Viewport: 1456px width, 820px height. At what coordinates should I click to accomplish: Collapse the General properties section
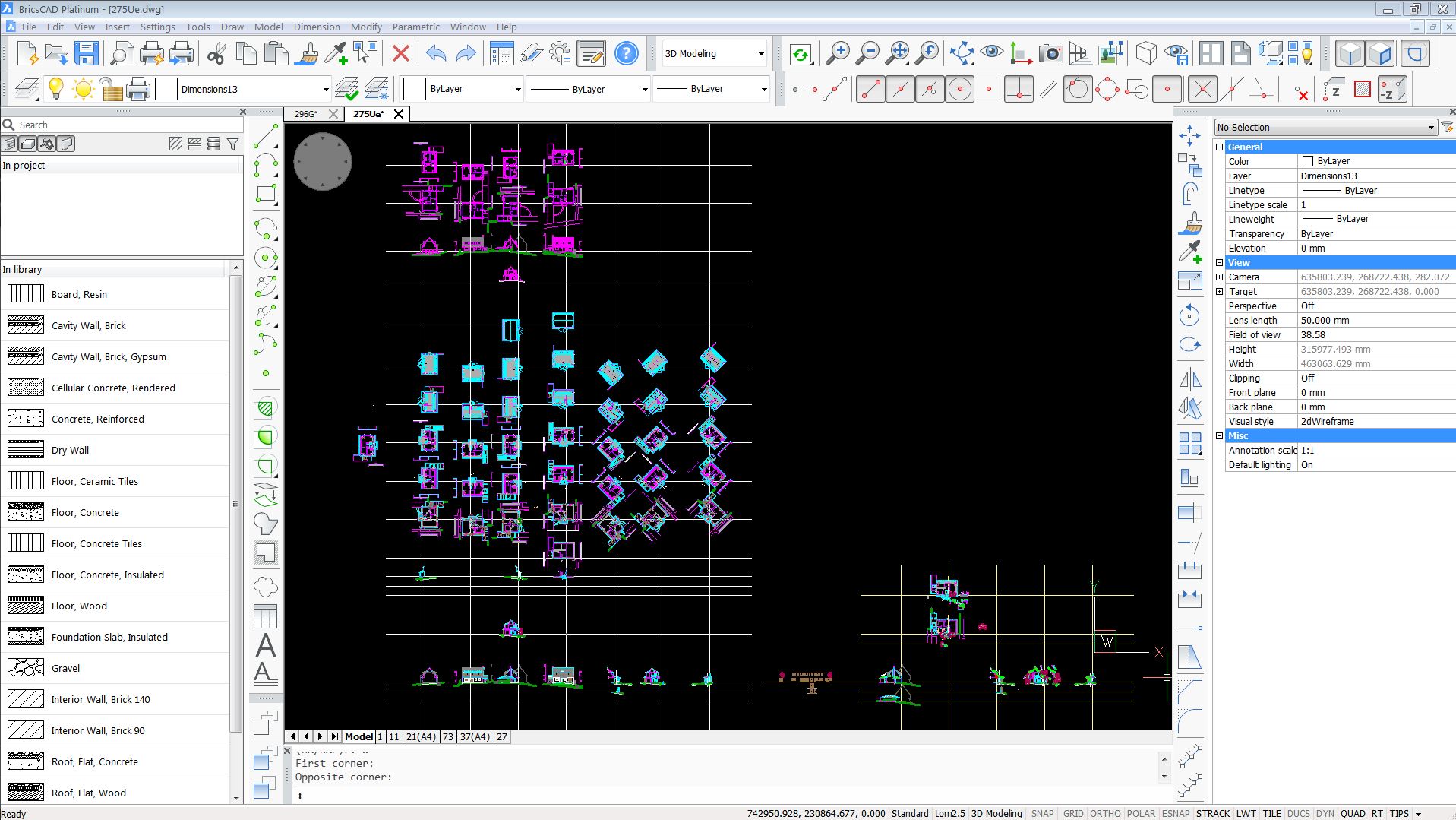1220,147
